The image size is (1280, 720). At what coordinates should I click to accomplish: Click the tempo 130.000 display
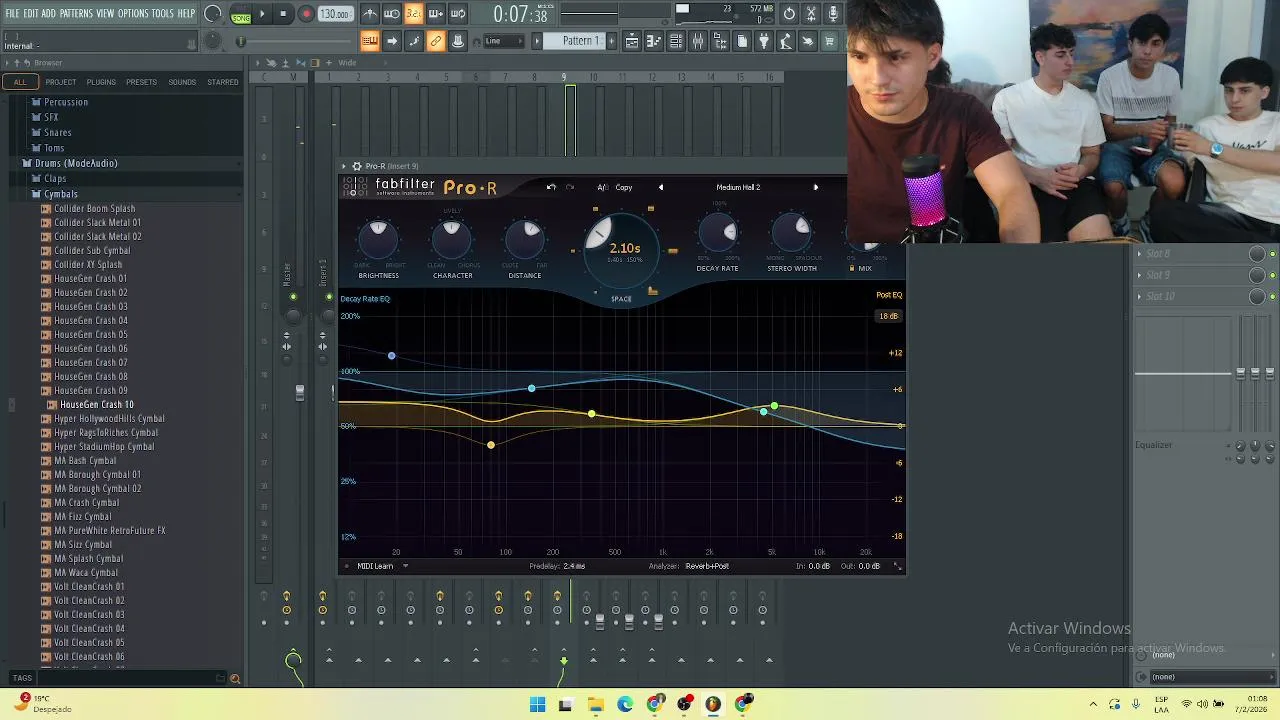pyautogui.click(x=335, y=15)
